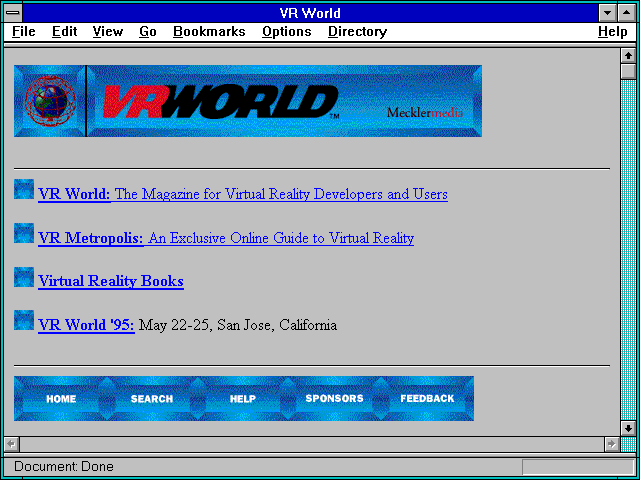
Task: Open the Help menu
Action: [x=613, y=32]
